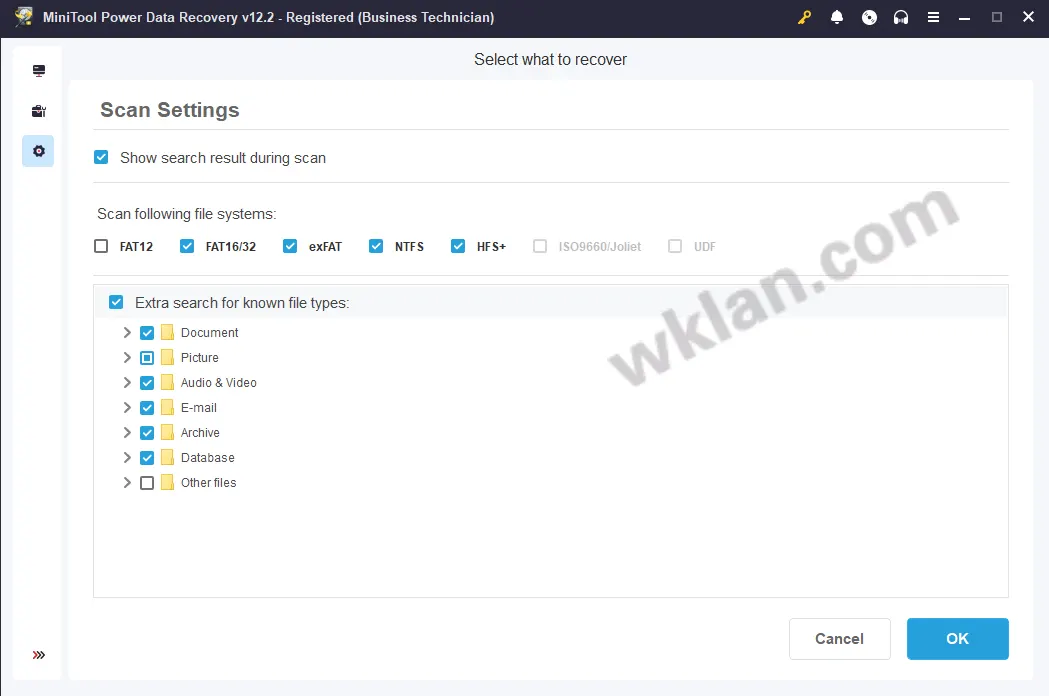Open the toolbox utilities sidebar icon
1049x696 pixels.
(x=39, y=111)
